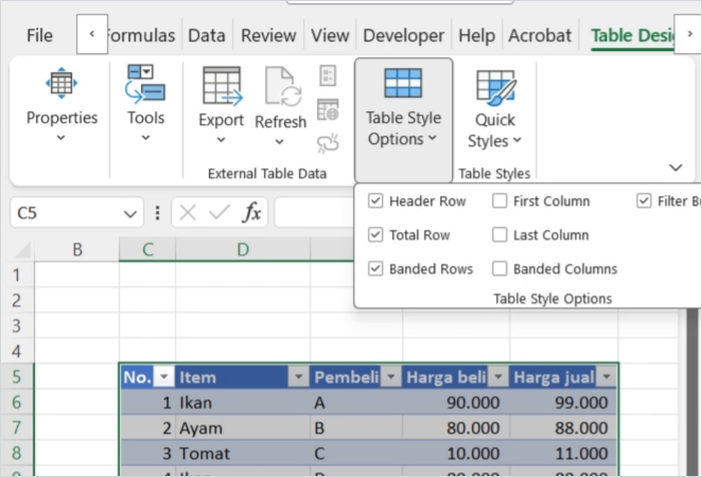The height and width of the screenshot is (477, 702).
Task: Click the cell containing Tomat
Action: 243,453
